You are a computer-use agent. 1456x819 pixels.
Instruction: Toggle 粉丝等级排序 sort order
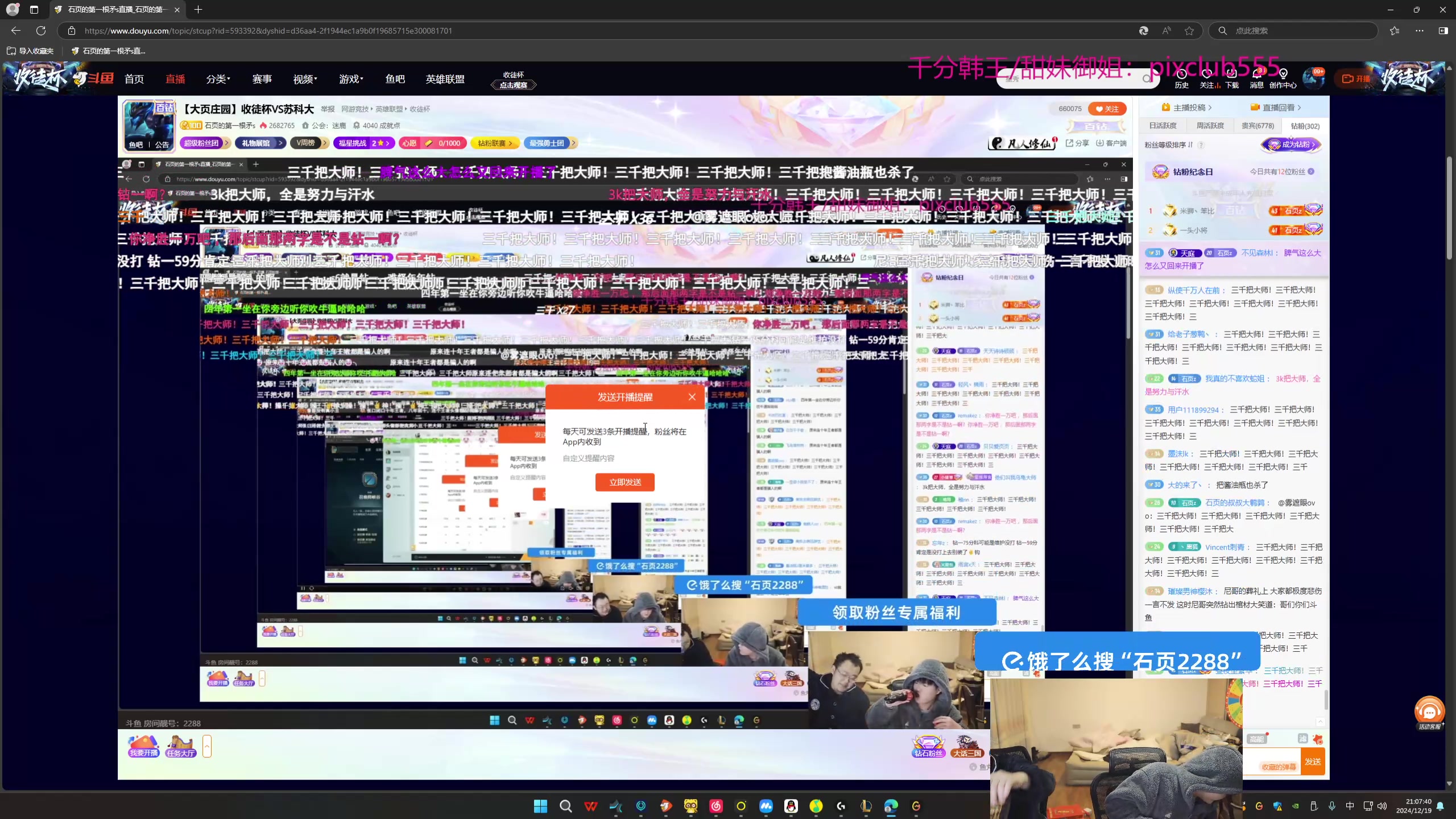(x=1169, y=145)
